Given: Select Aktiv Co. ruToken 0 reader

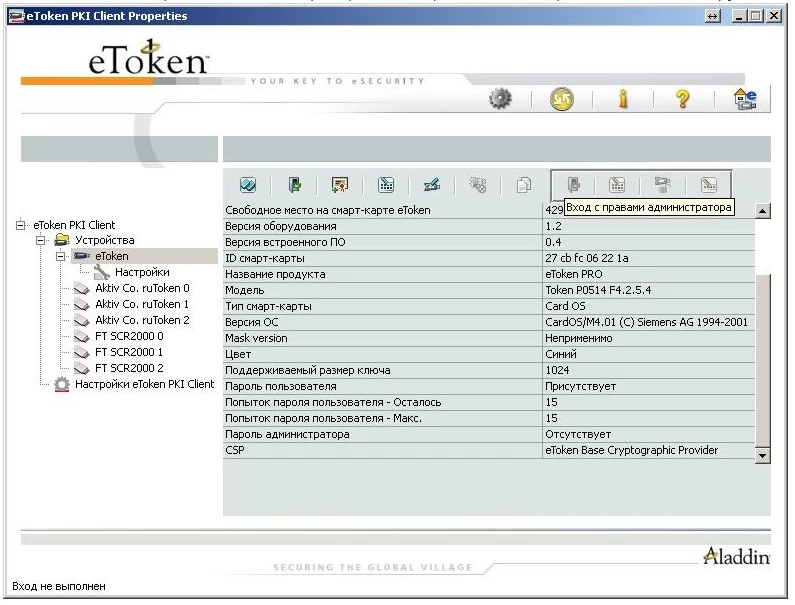Looking at the screenshot, I should point(141,288).
